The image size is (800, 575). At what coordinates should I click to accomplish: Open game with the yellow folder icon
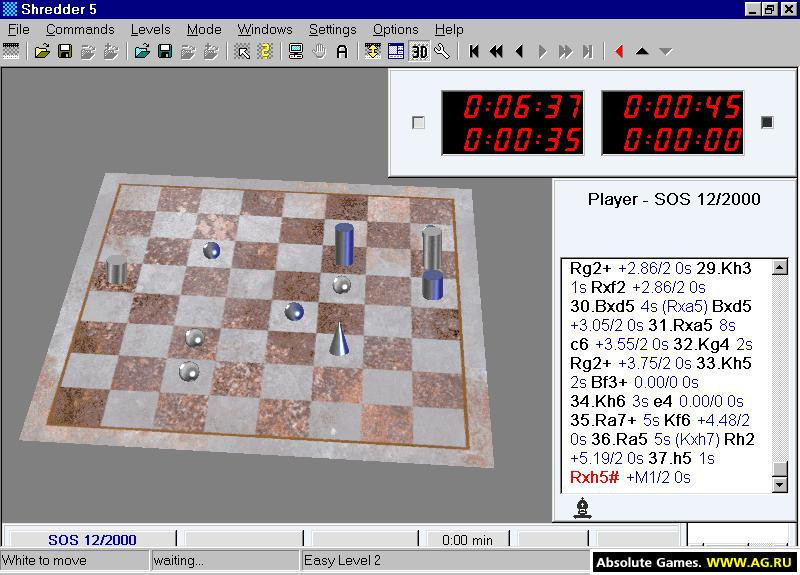[42, 52]
